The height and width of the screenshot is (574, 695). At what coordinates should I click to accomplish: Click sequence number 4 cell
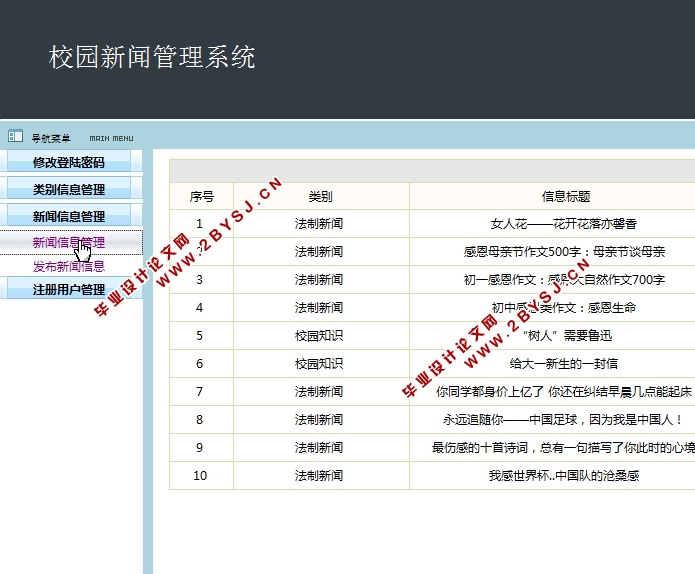200,308
